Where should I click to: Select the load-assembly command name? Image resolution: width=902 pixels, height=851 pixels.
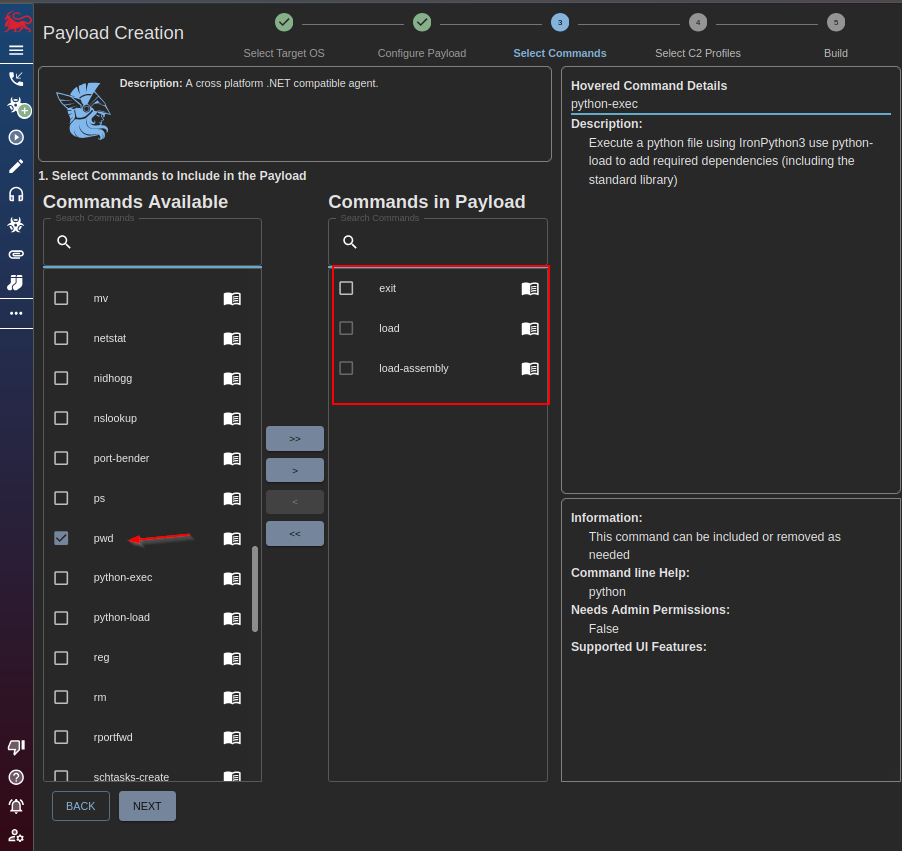click(x=414, y=368)
